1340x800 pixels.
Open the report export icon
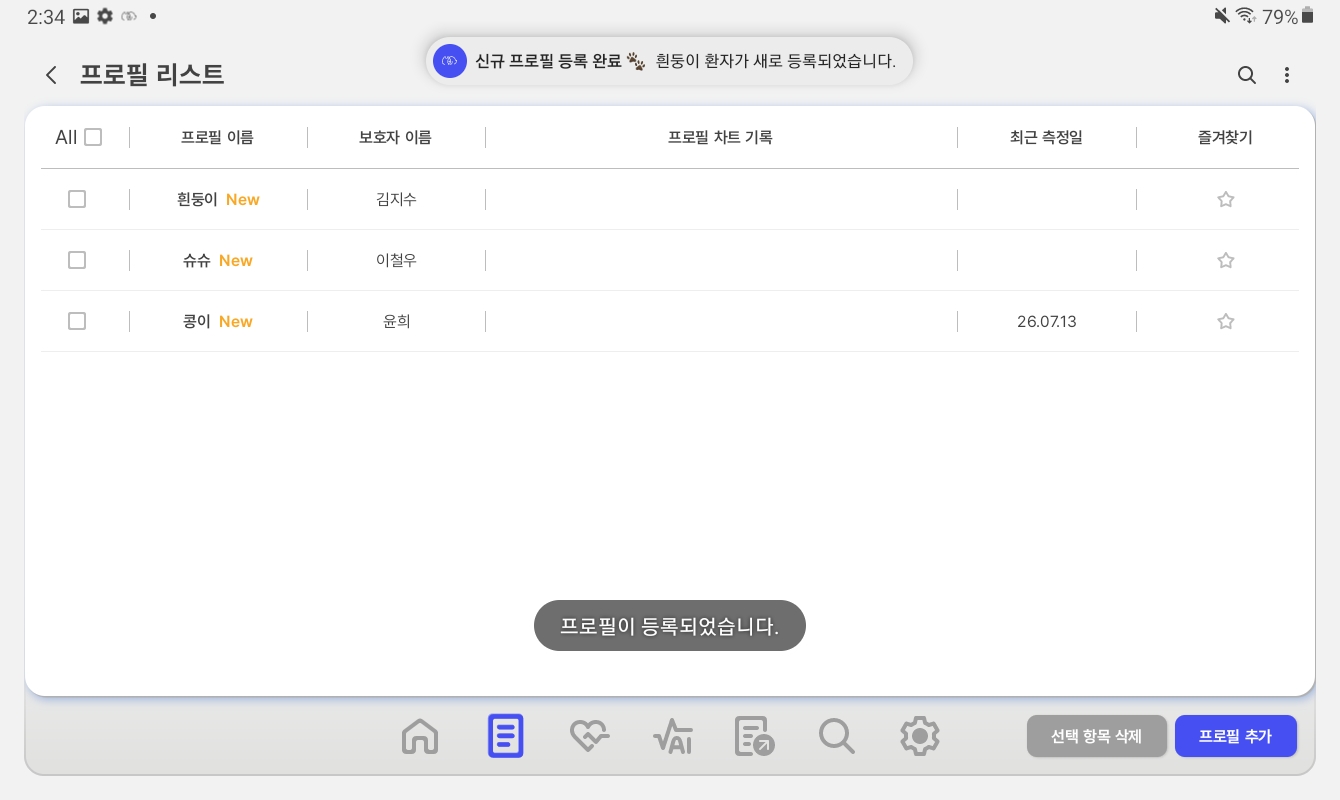coord(754,737)
